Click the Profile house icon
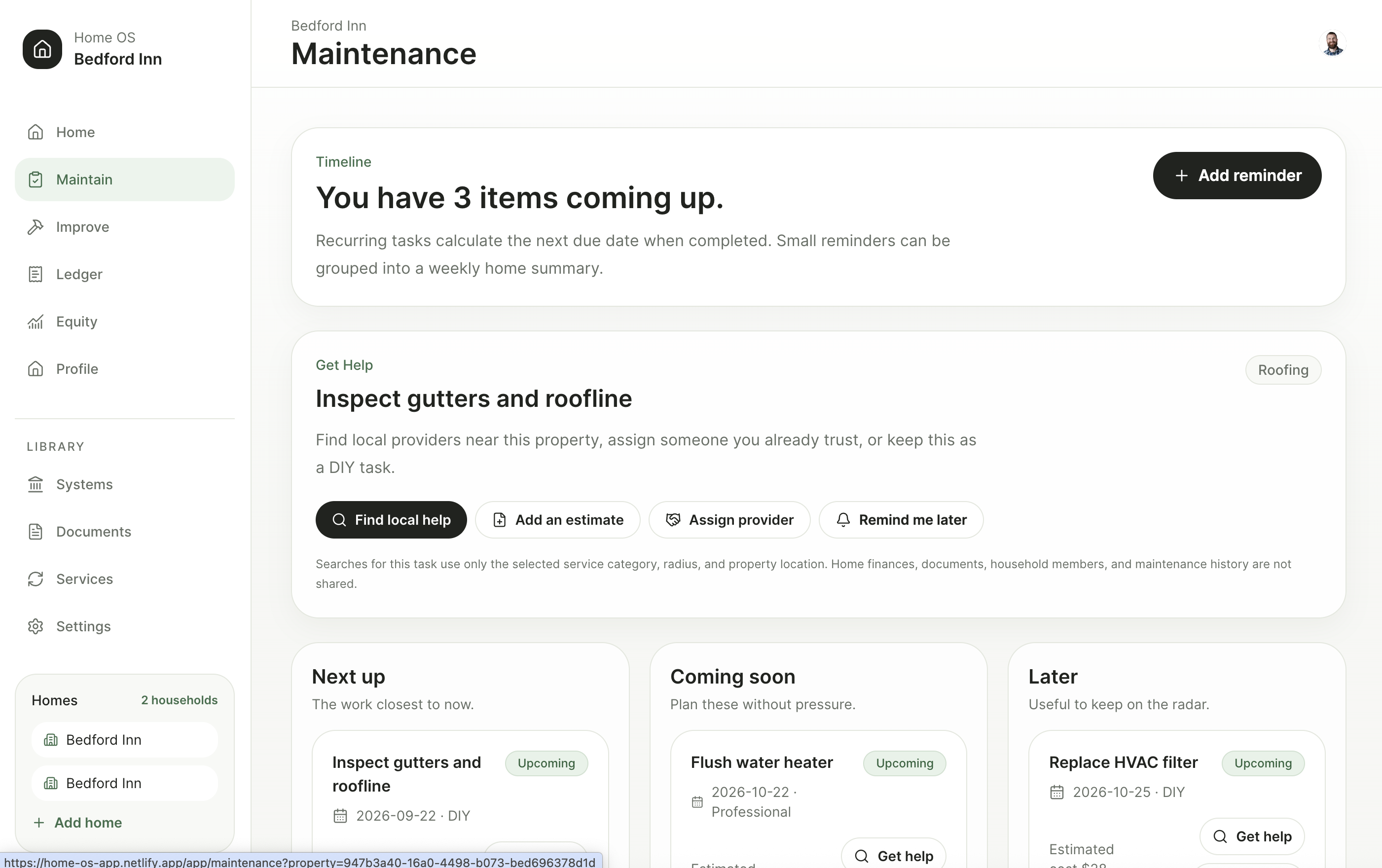Viewport: 1382px width, 868px height. (x=36, y=369)
